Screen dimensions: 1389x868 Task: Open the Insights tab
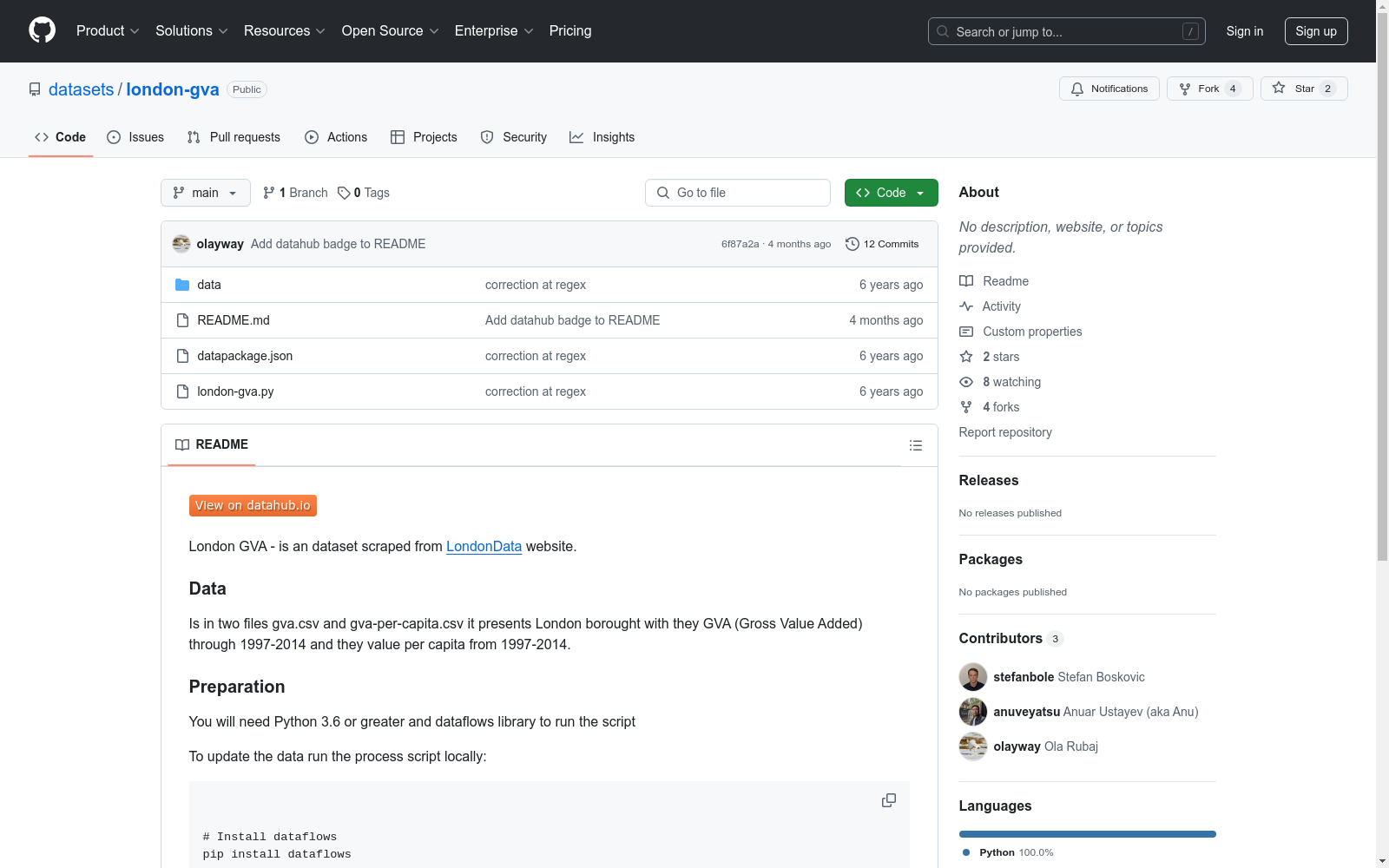(x=602, y=137)
